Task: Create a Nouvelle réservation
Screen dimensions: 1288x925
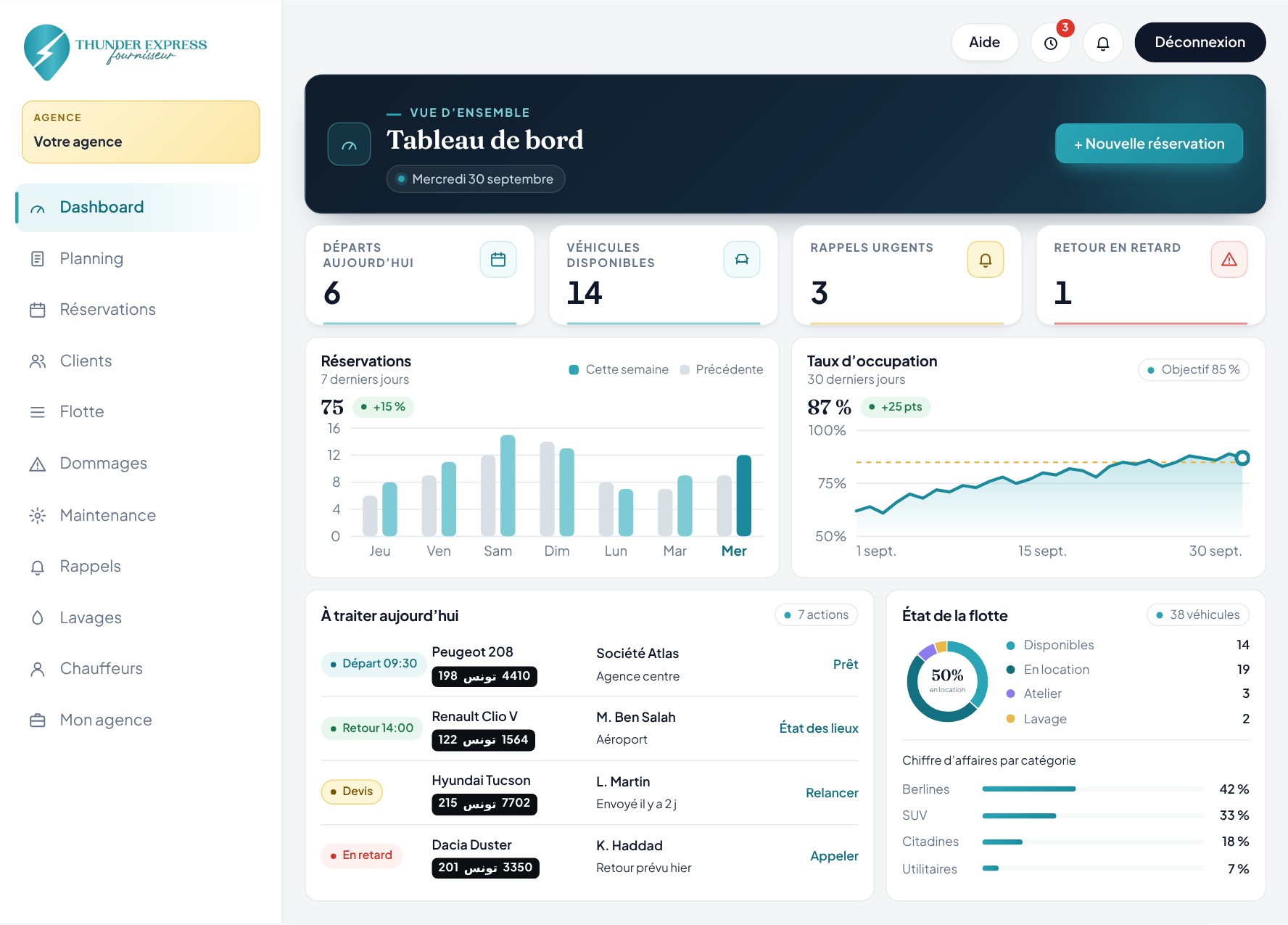Action: [1149, 144]
